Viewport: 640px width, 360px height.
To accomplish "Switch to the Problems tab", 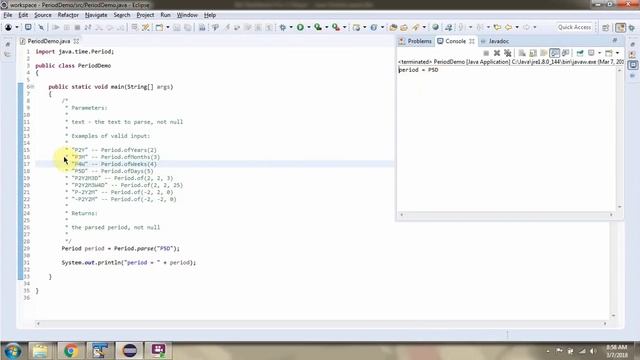I will click(416, 41).
